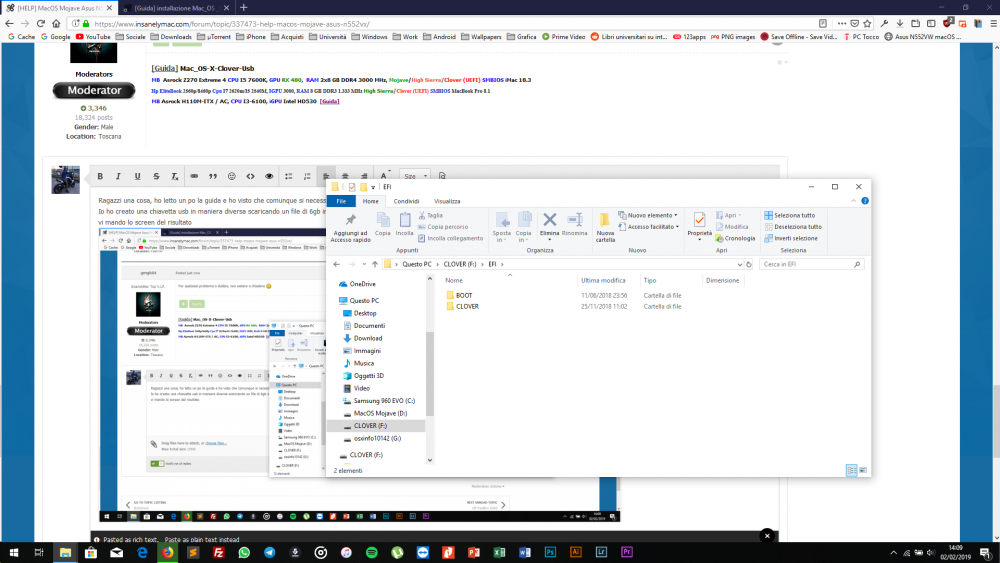Go up one folder level in Explorer

pos(375,264)
